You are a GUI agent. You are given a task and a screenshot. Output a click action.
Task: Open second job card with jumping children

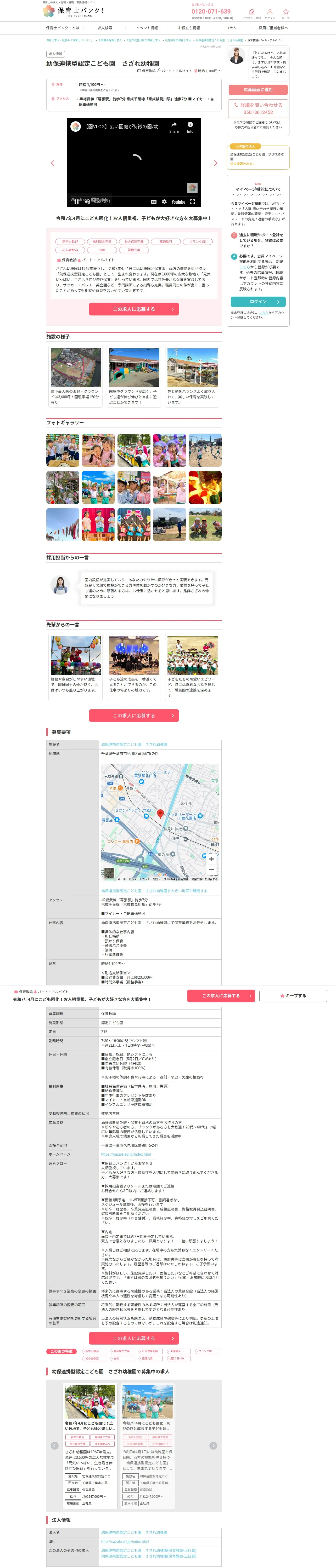[x=148, y=1446]
